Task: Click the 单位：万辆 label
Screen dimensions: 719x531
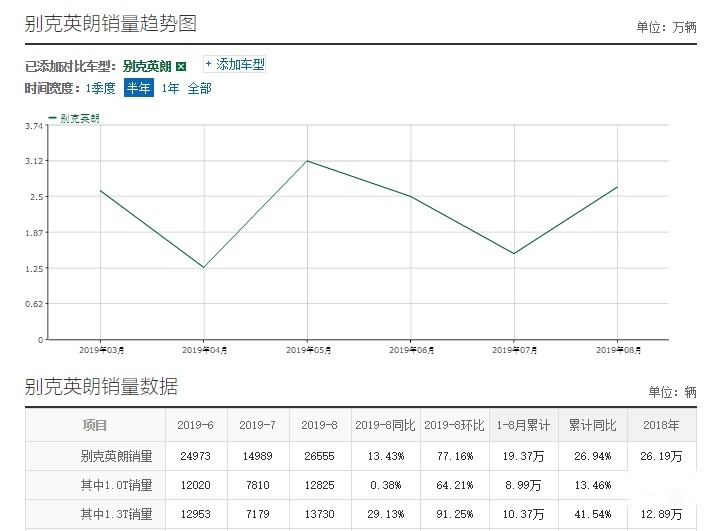Action: [x=666, y=27]
